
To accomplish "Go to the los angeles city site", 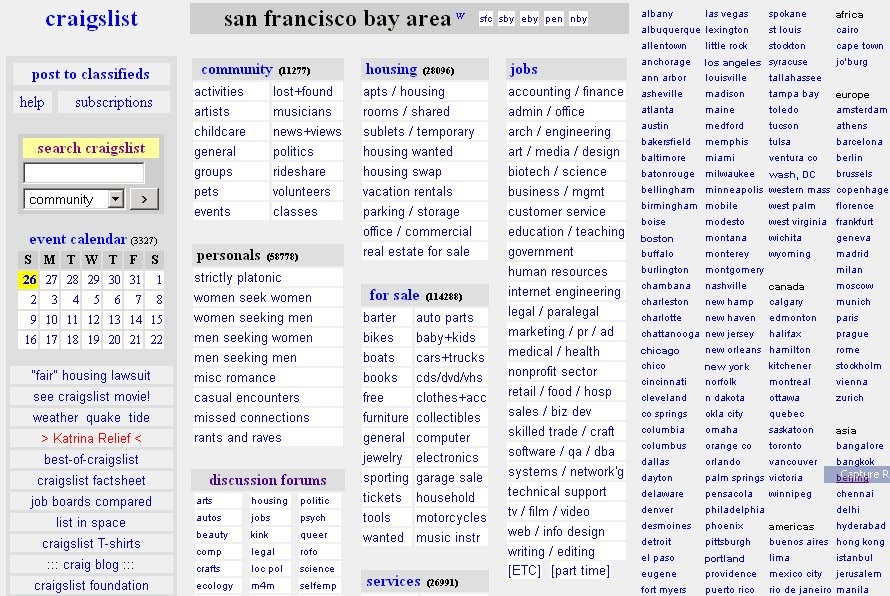I will tap(733, 62).
